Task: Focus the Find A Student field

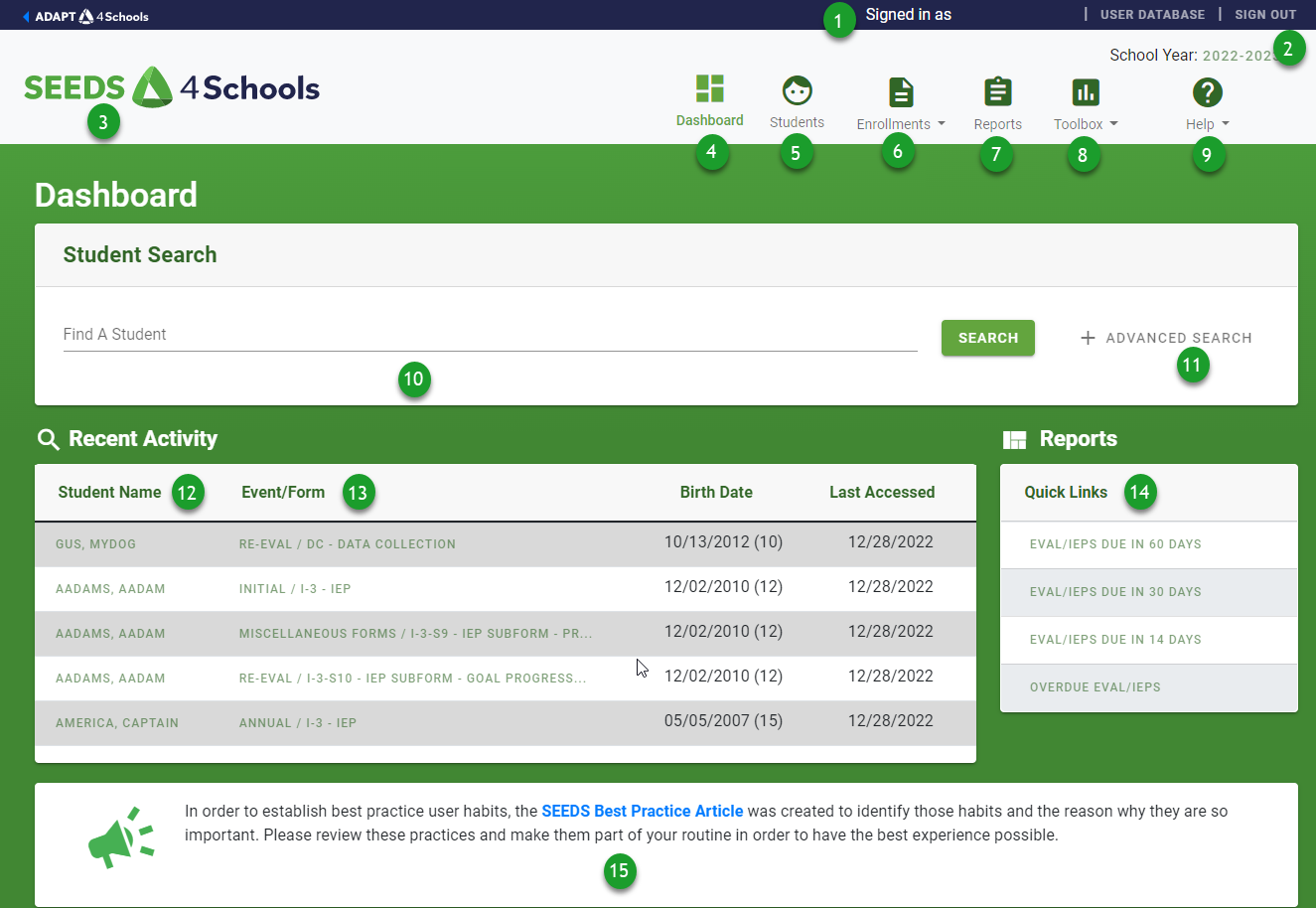Action: coord(490,335)
